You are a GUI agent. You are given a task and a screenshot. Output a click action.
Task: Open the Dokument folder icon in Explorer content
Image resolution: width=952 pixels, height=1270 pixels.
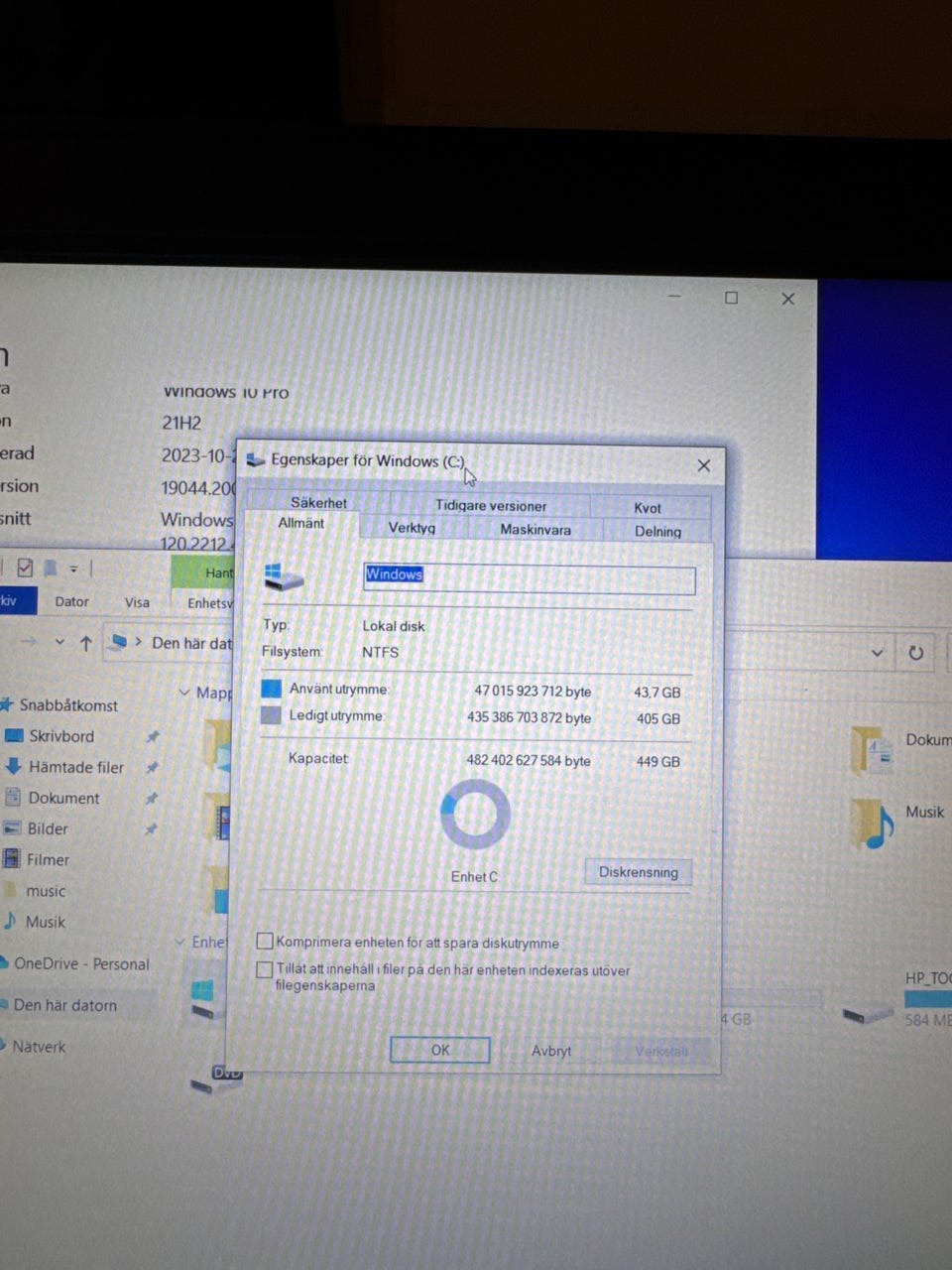point(872,751)
